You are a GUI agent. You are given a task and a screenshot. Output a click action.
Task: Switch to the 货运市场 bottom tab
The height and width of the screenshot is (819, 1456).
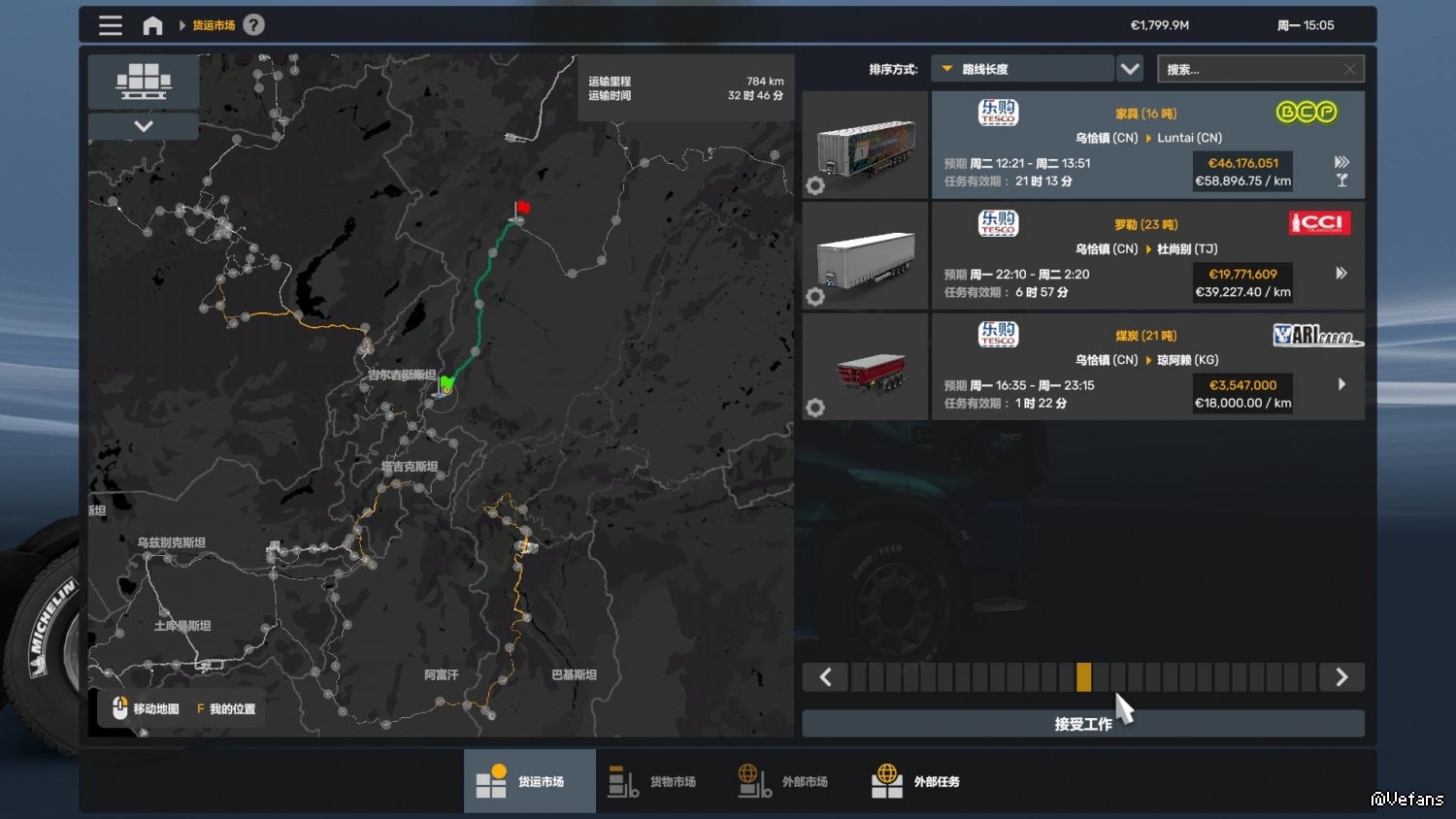(530, 781)
